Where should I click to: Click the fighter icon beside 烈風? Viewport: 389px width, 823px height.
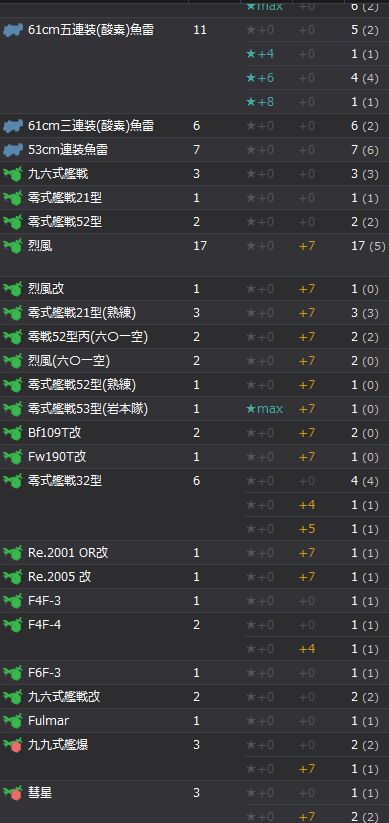(x=13, y=246)
